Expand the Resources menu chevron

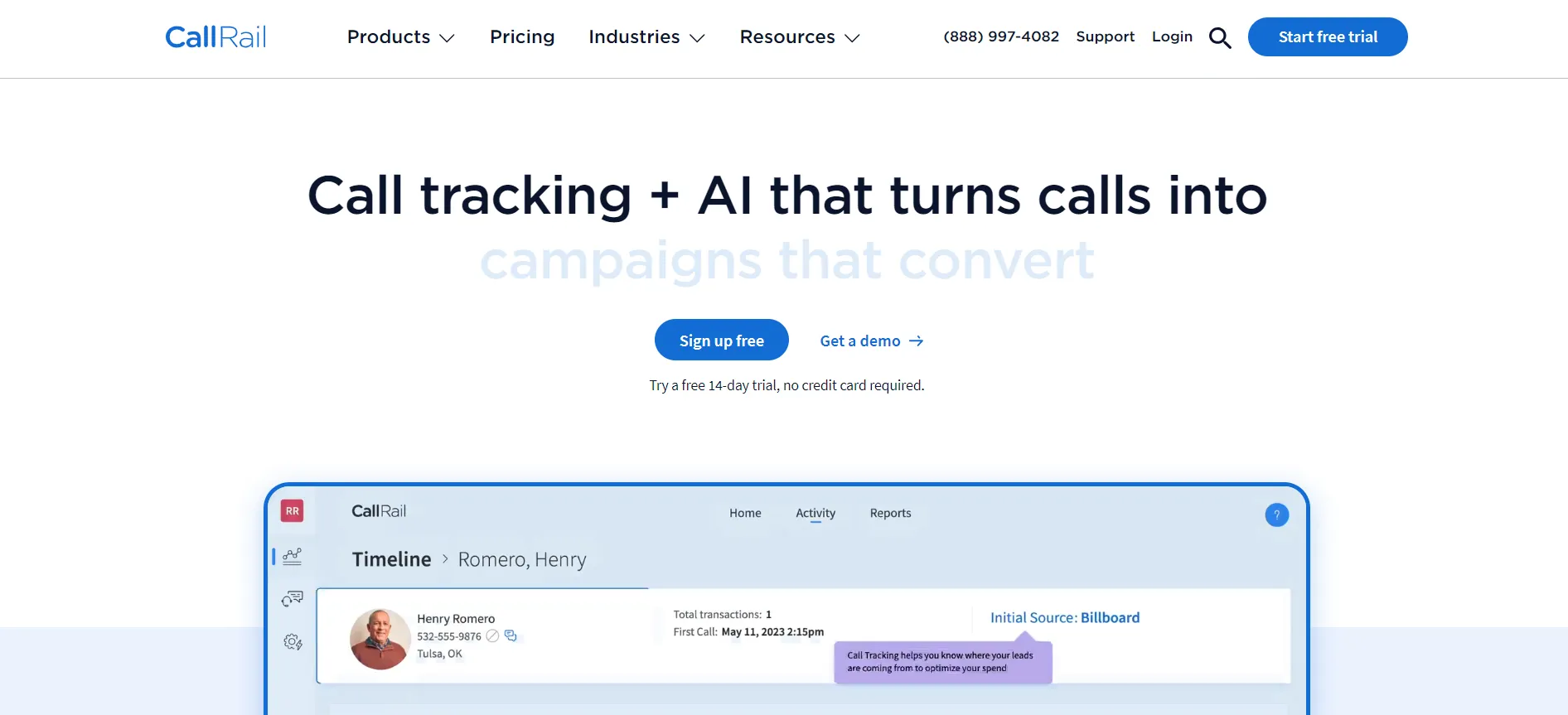tap(852, 38)
